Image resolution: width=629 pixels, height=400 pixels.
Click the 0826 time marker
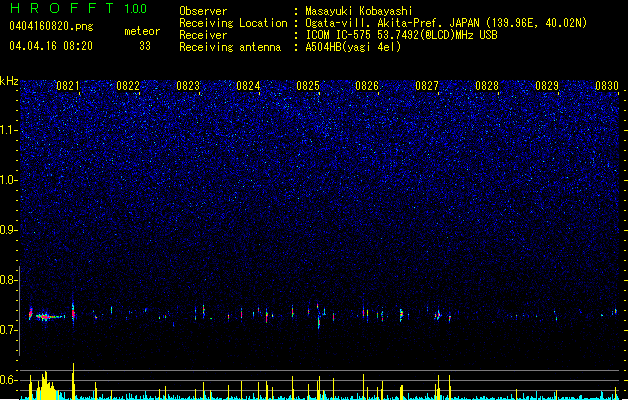tap(367, 86)
